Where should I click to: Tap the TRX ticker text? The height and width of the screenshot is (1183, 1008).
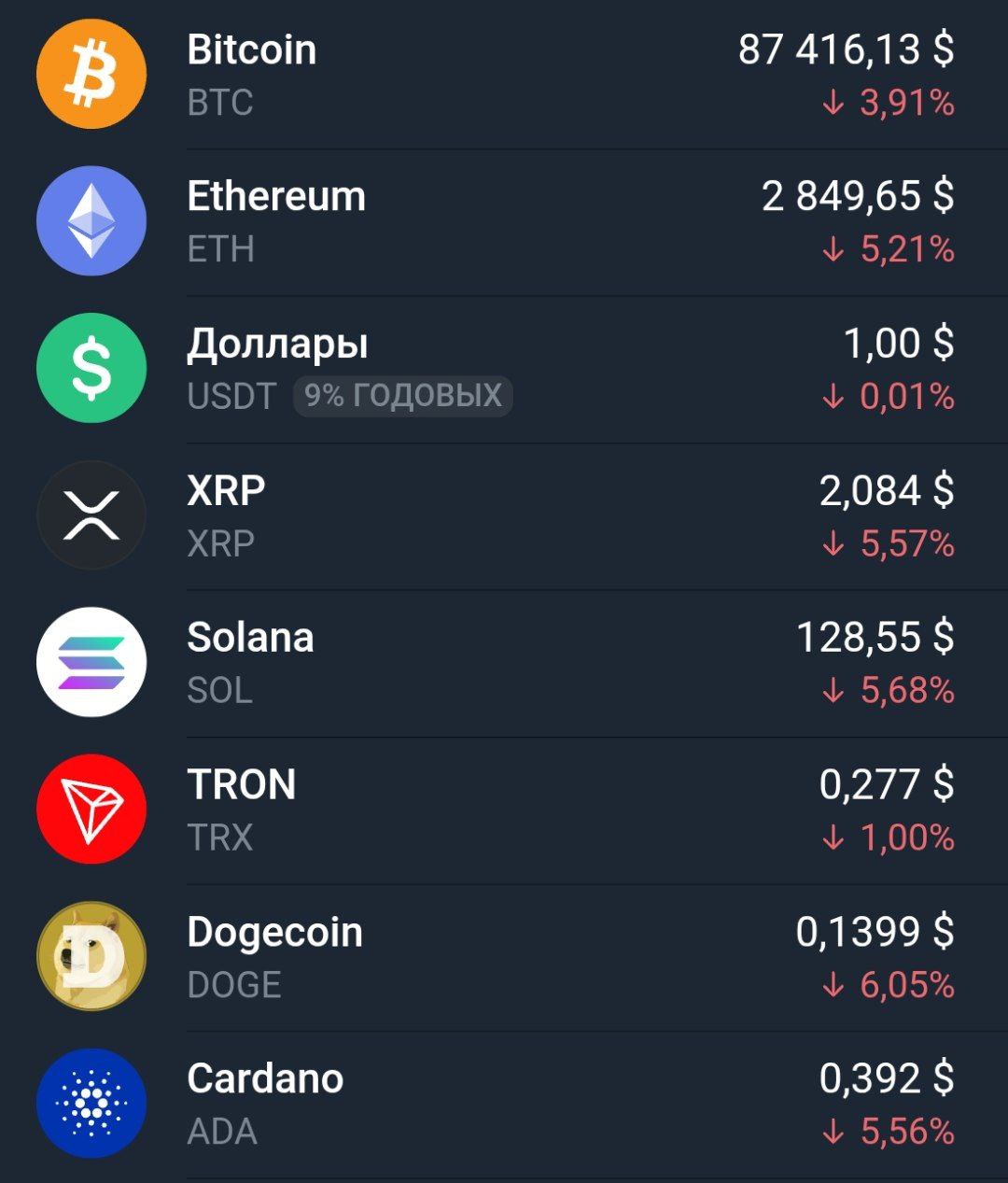tap(220, 838)
